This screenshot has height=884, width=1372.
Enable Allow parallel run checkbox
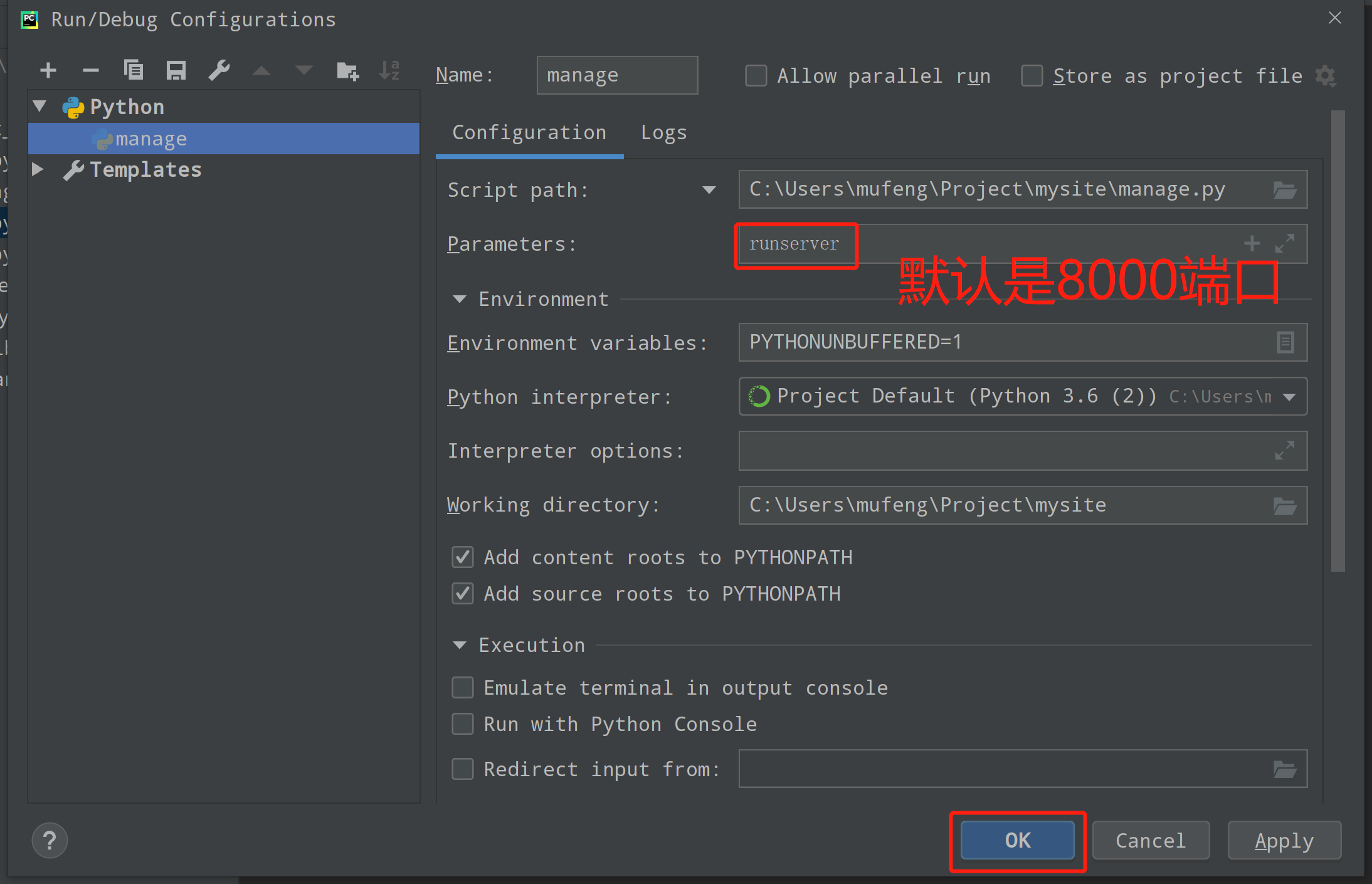(756, 76)
